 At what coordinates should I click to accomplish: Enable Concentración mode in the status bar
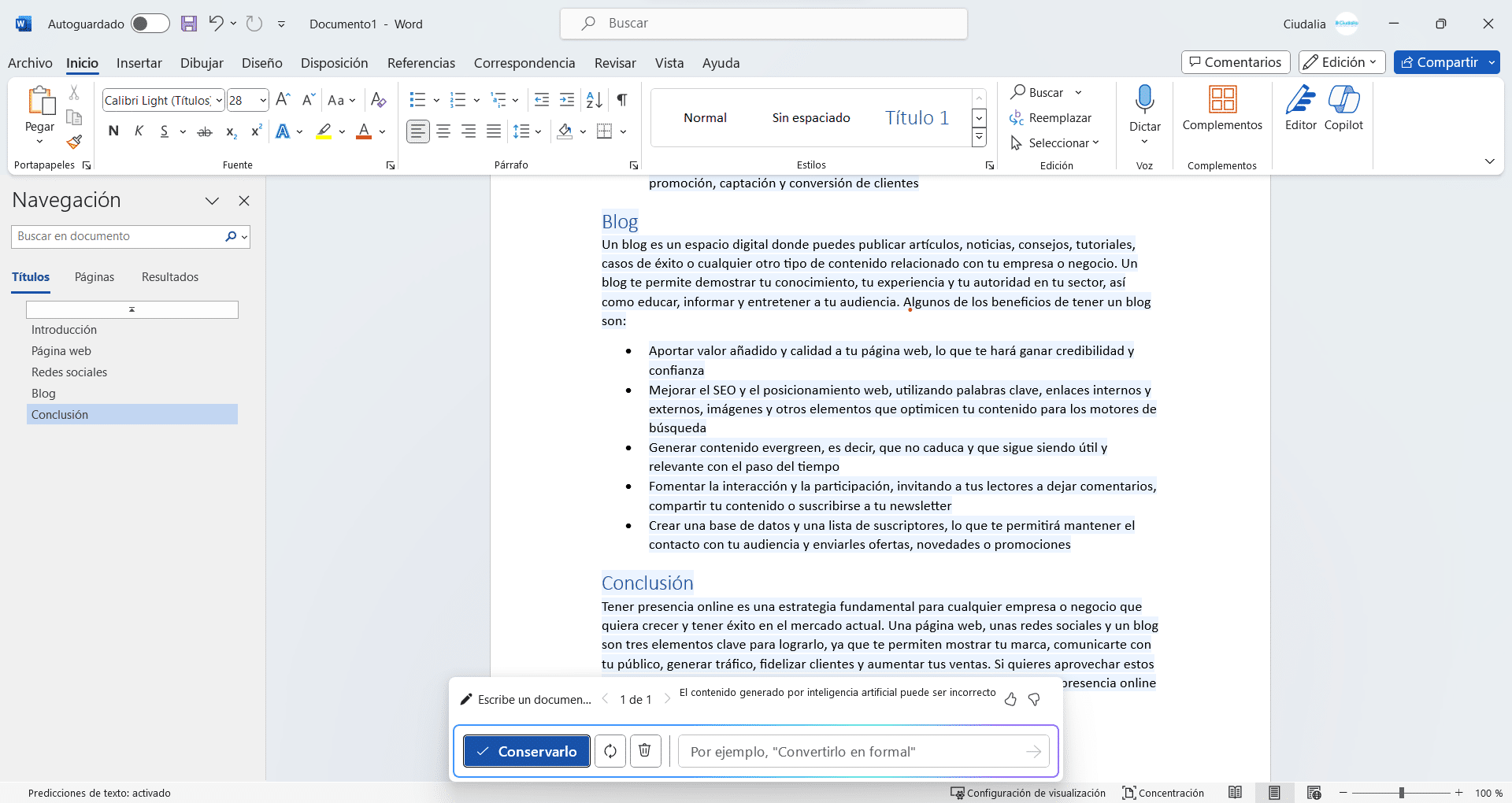pyautogui.click(x=1164, y=793)
